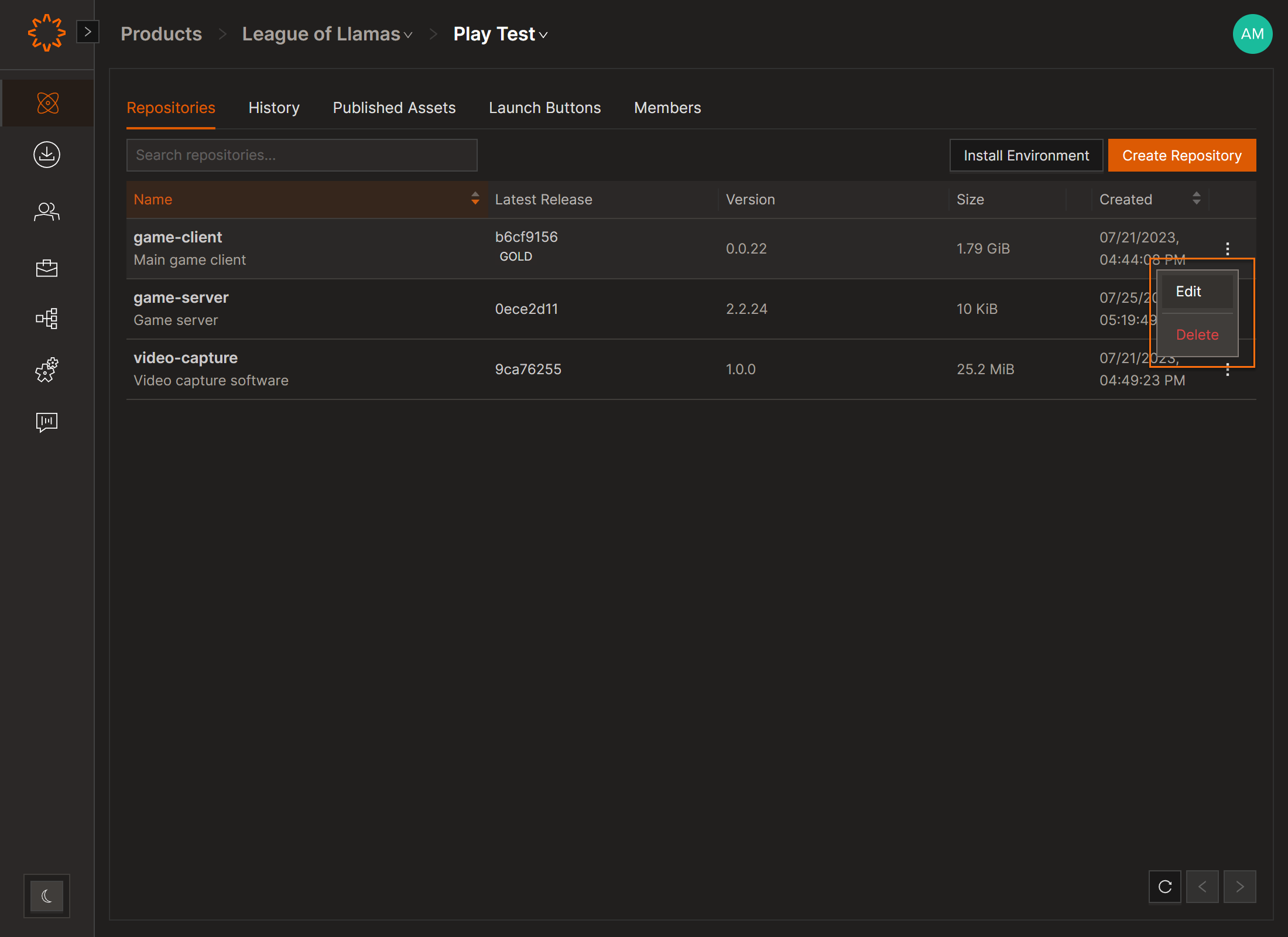
Task: Click the refresh icon at bottom right
Action: (1164, 887)
